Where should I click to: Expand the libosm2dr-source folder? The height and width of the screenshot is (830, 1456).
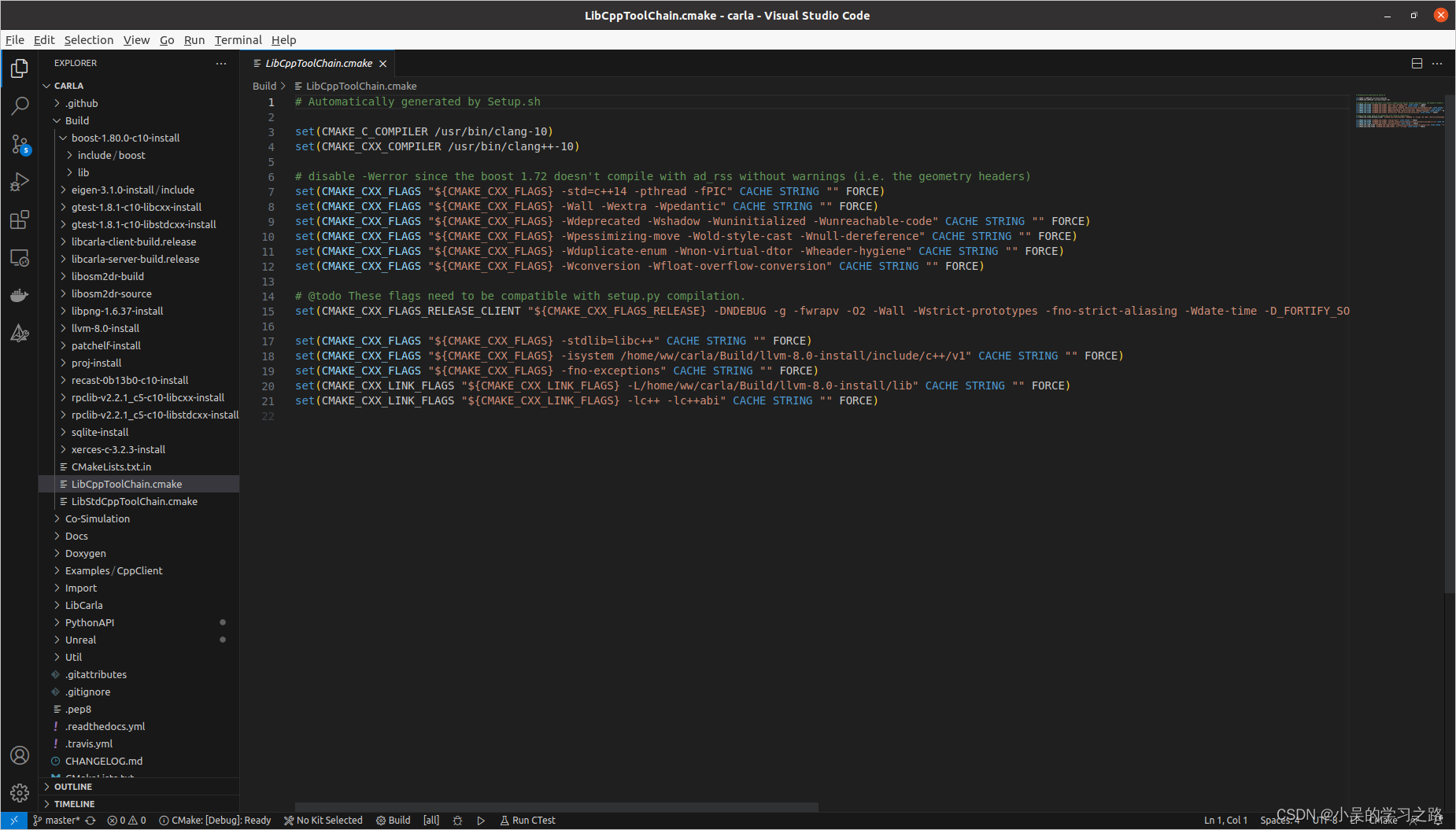[139, 293]
